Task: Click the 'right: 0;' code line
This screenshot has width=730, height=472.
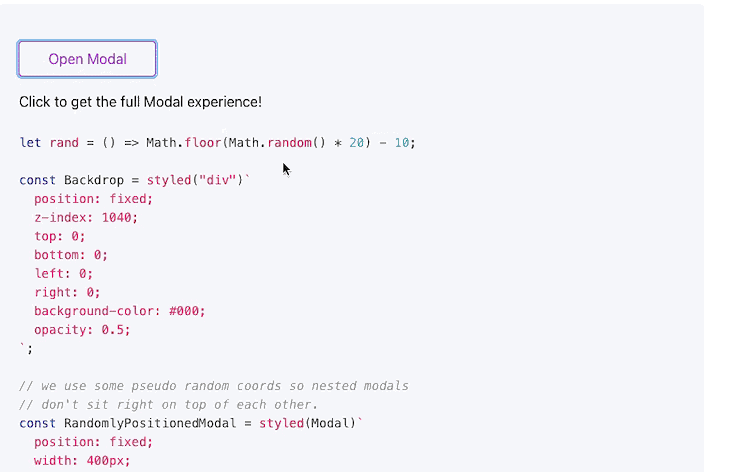Action: [x=67, y=292]
